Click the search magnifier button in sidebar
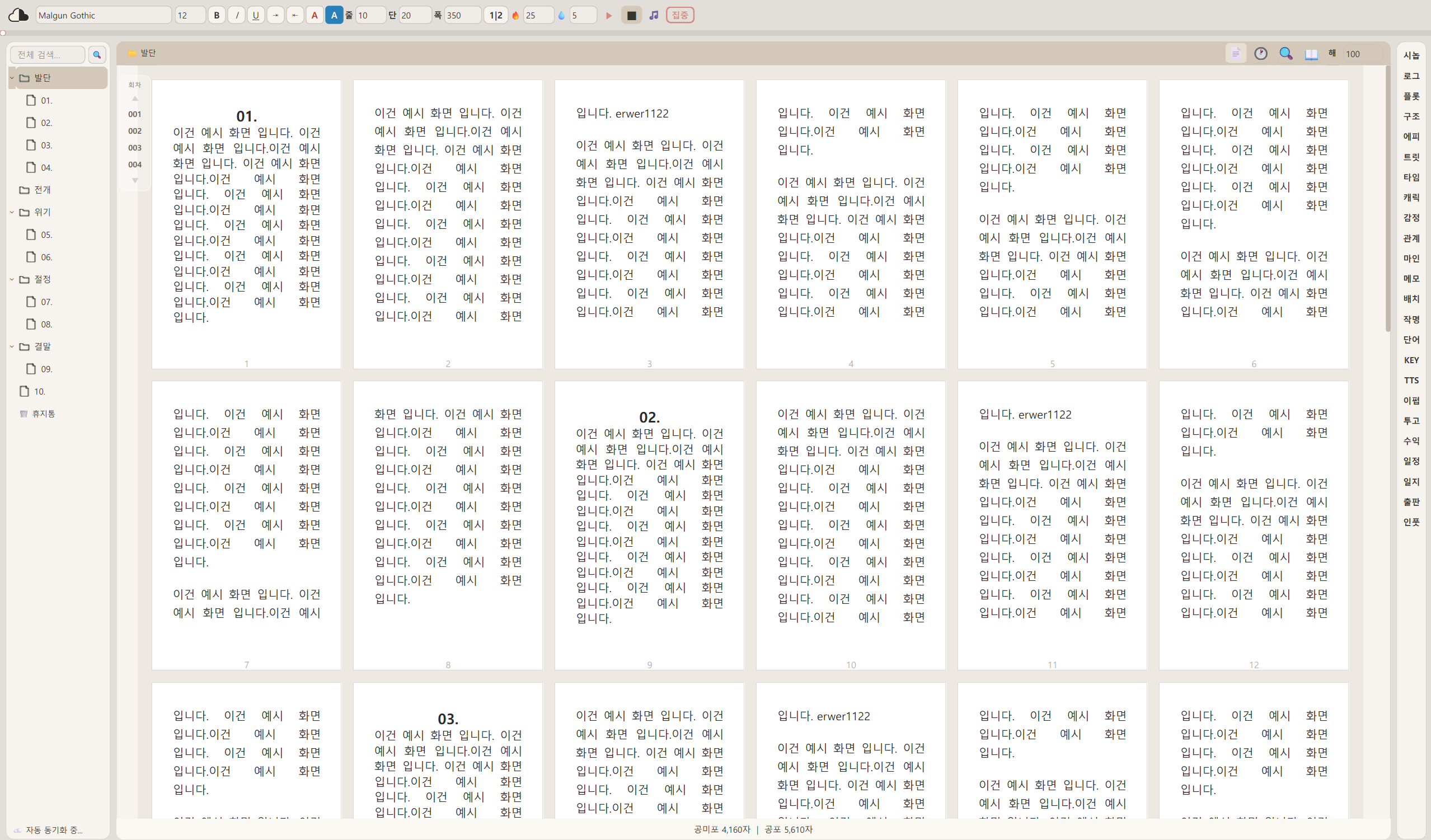This screenshot has height=840, width=1431. click(x=97, y=54)
